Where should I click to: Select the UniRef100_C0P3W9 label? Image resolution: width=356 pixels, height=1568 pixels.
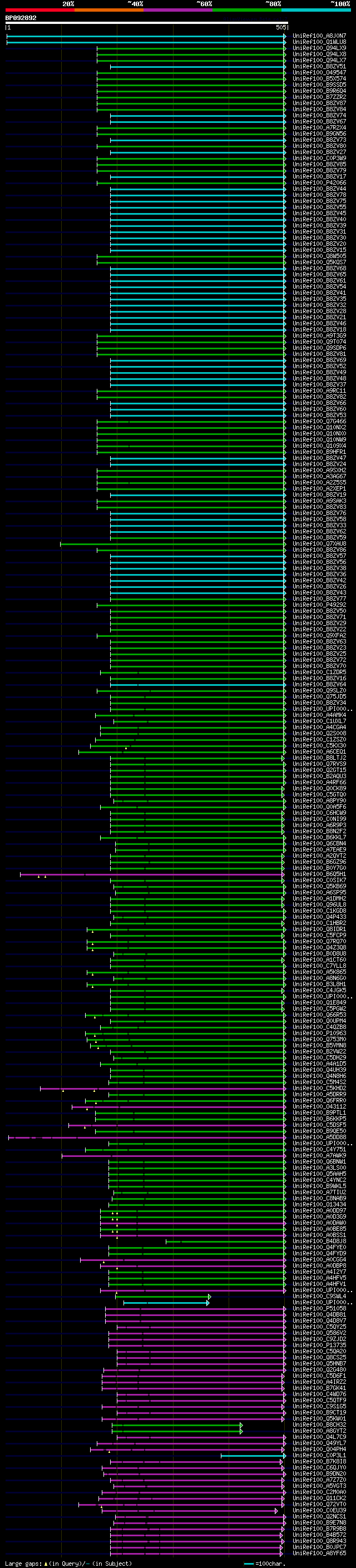coord(319,159)
